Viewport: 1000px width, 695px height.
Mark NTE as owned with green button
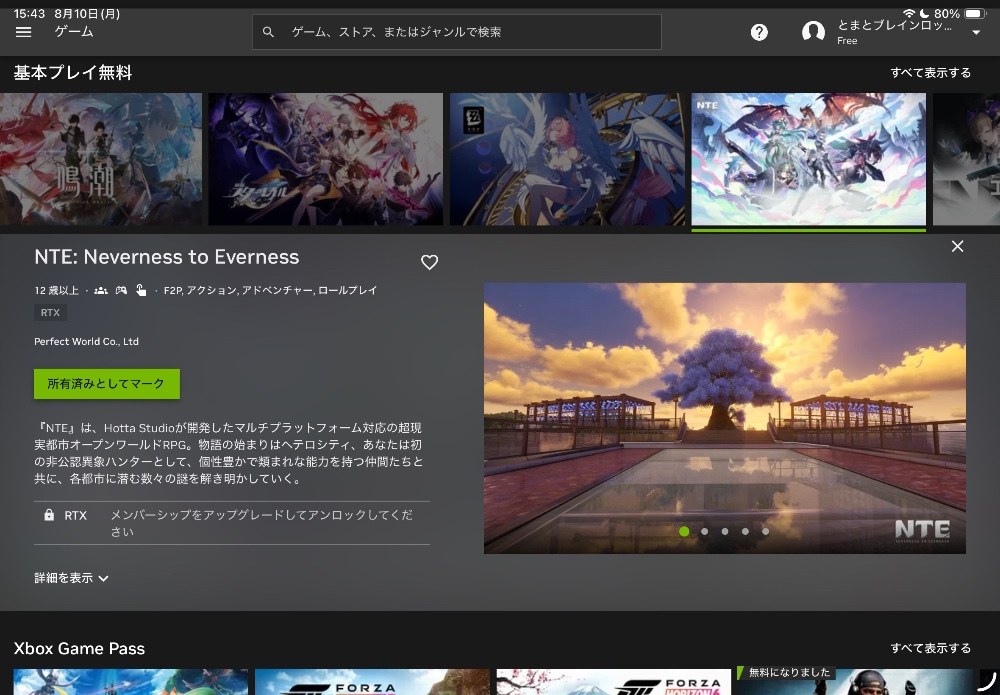tap(107, 384)
